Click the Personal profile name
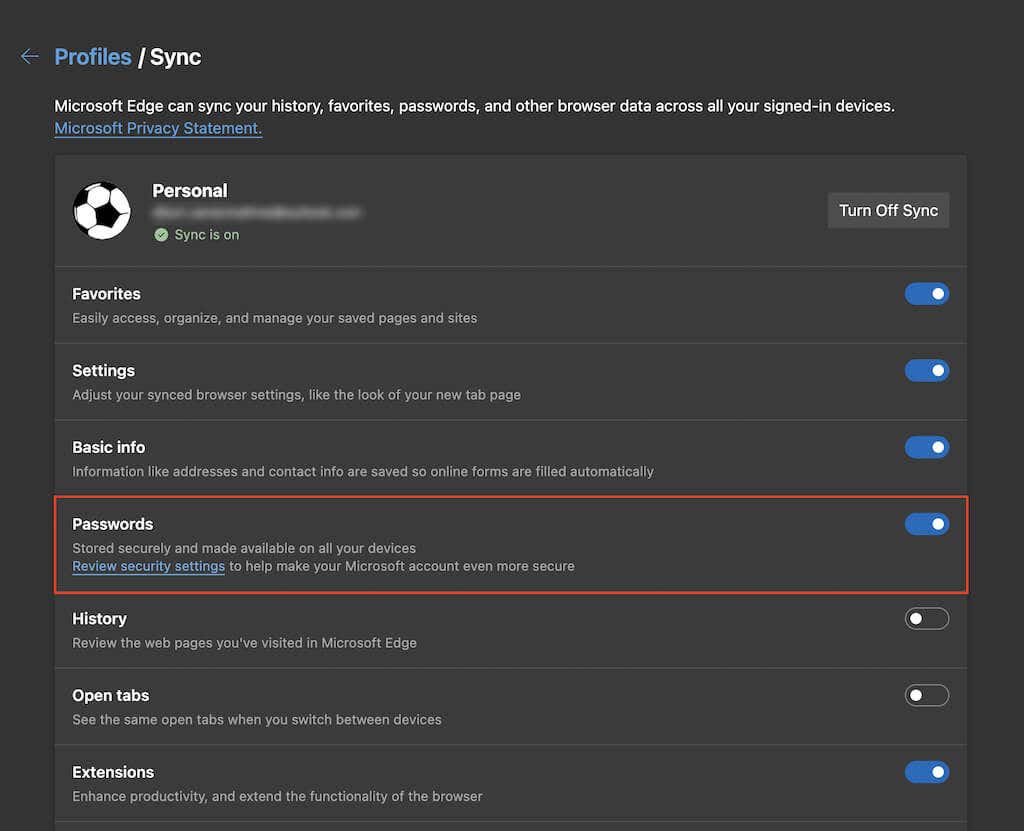Image resolution: width=1024 pixels, height=831 pixels. click(x=190, y=191)
